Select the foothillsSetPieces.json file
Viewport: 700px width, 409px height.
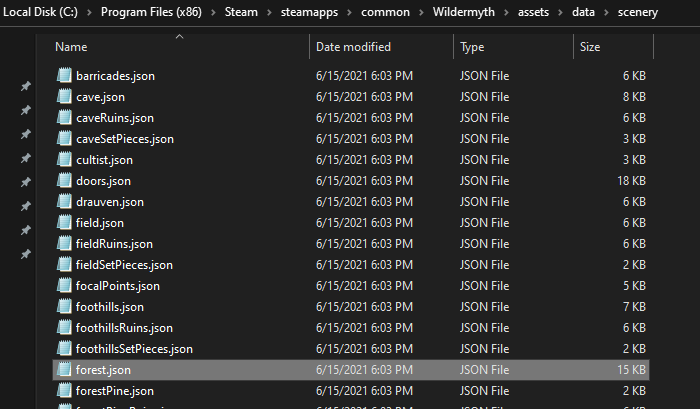coord(134,349)
